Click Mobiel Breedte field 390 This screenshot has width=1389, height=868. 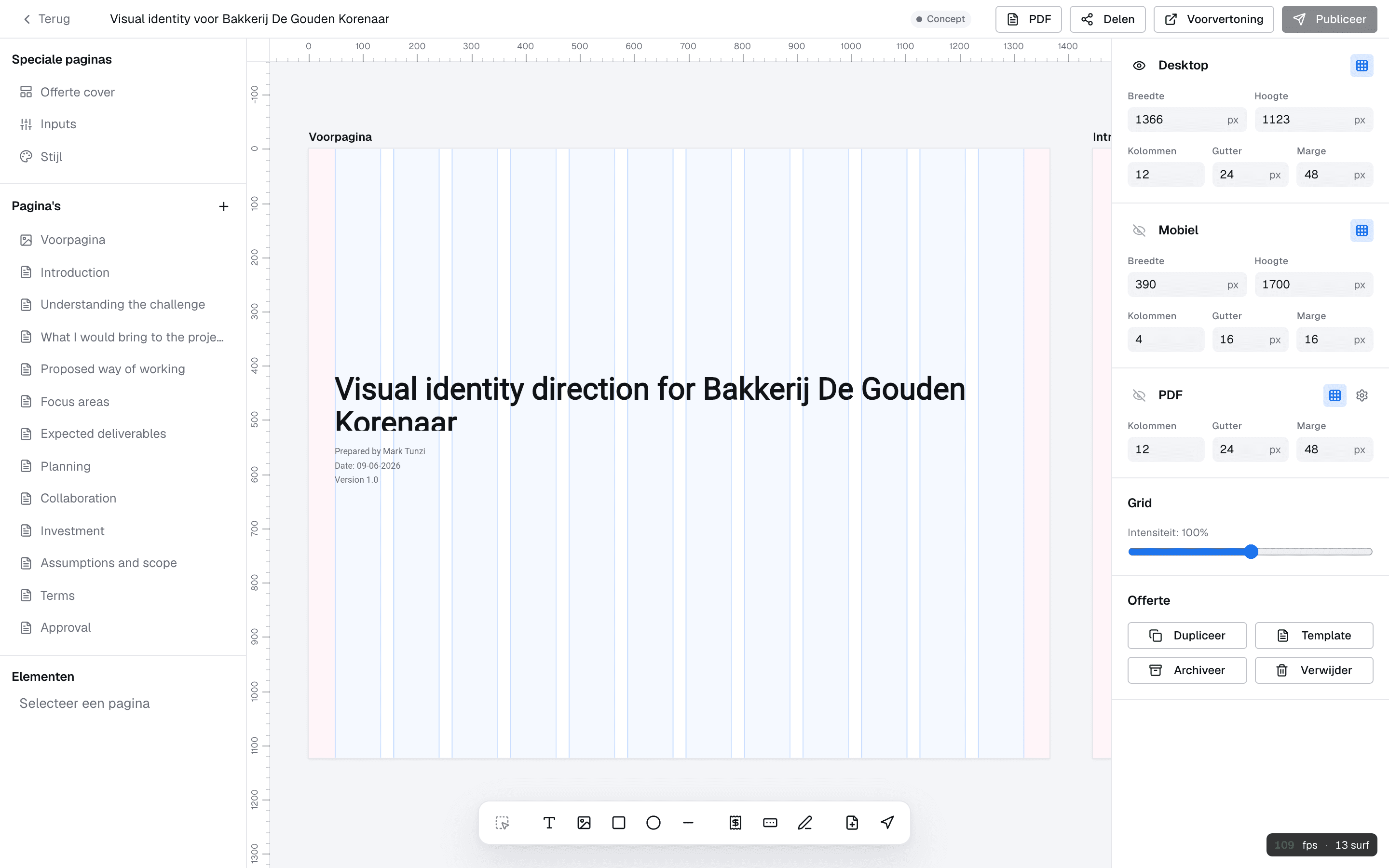pyautogui.click(x=1186, y=284)
